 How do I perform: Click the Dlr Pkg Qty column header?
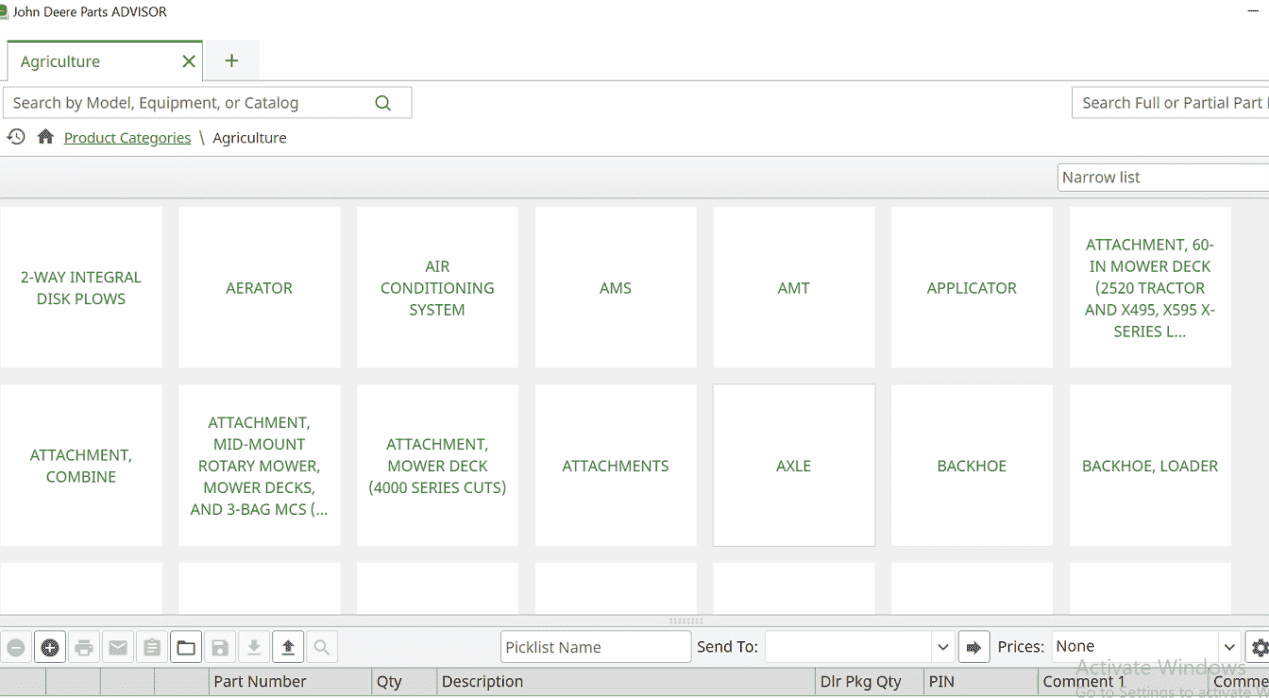(x=869, y=682)
